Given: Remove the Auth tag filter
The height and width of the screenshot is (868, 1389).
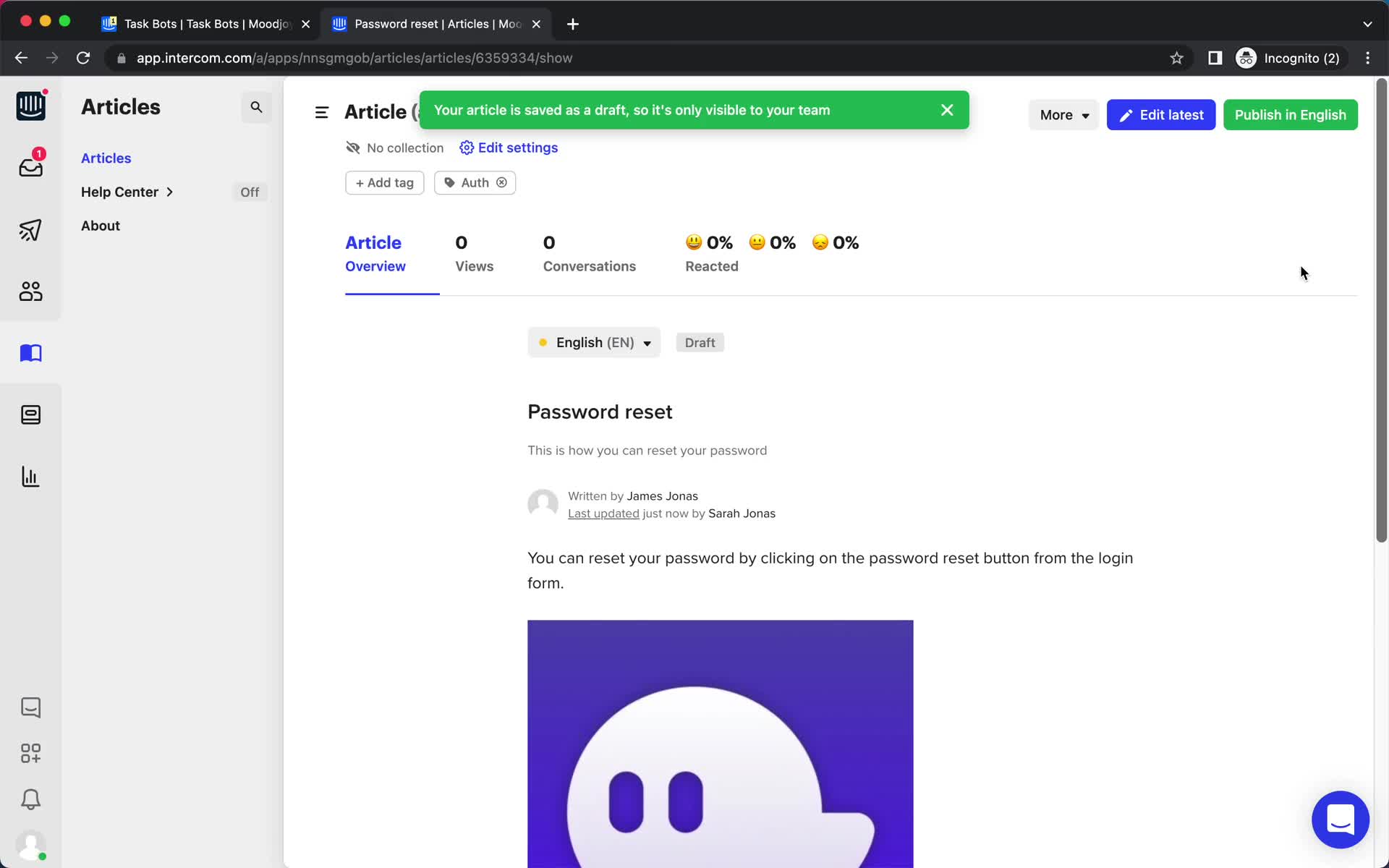Looking at the screenshot, I should pyautogui.click(x=502, y=182).
